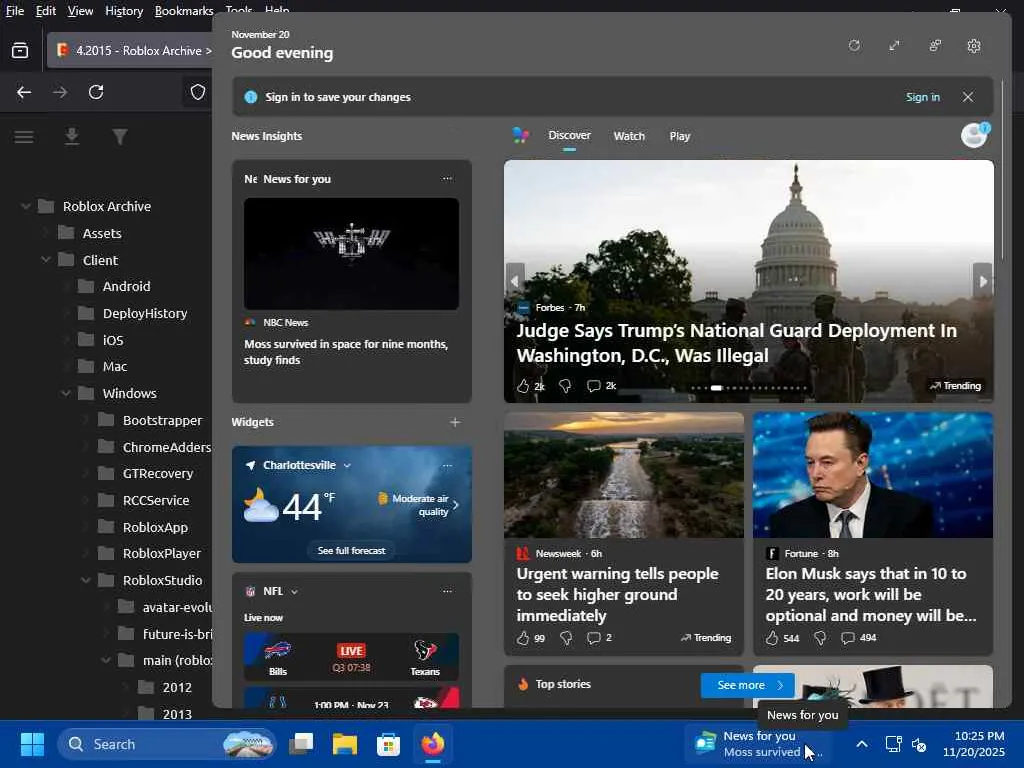
Task: Click the archive filter funnel icon
Action: point(120,136)
